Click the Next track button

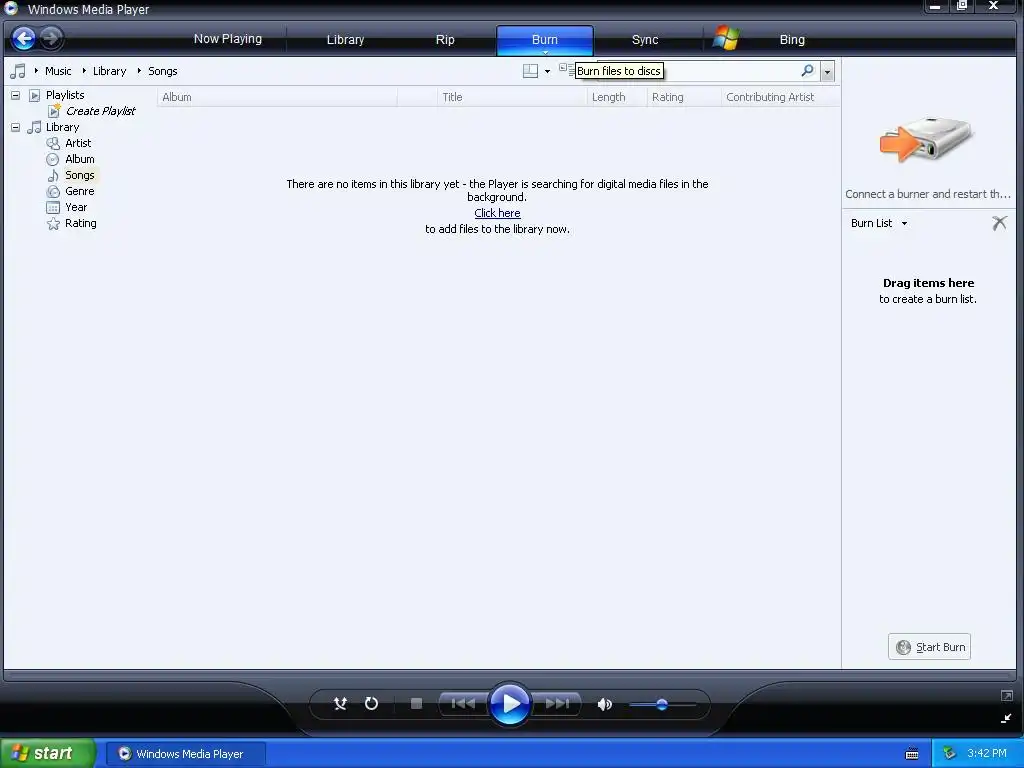pos(556,703)
